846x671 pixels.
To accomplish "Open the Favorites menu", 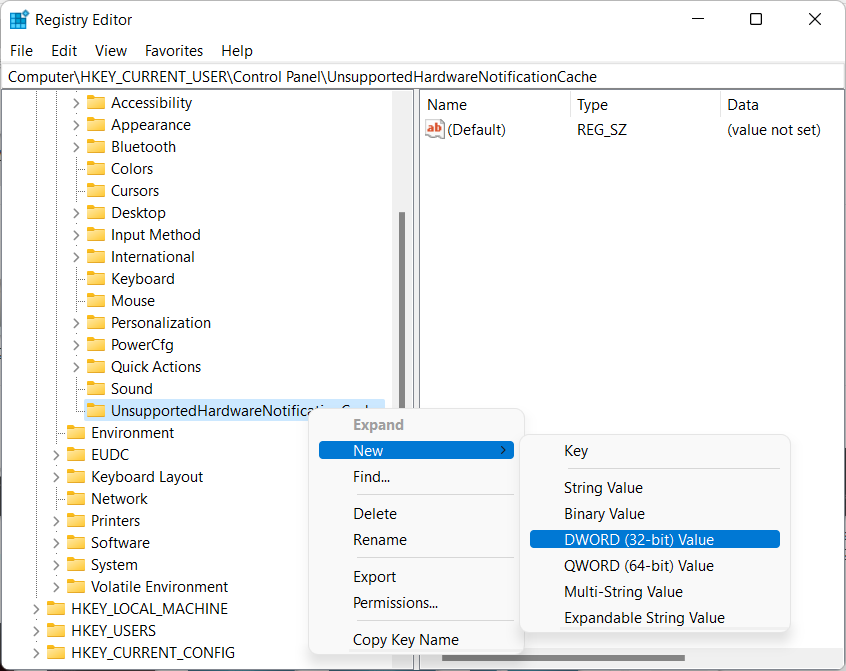I will coord(174,51).
